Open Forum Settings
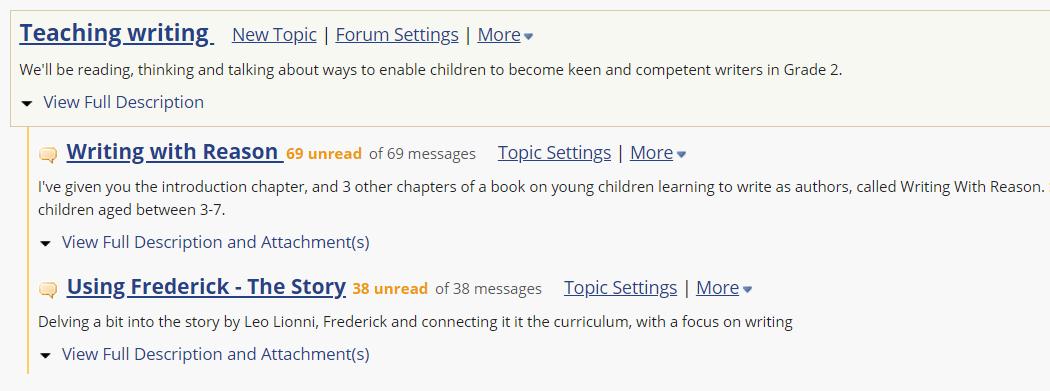This screenshot has height=391, width=1050. pos(397,35)
